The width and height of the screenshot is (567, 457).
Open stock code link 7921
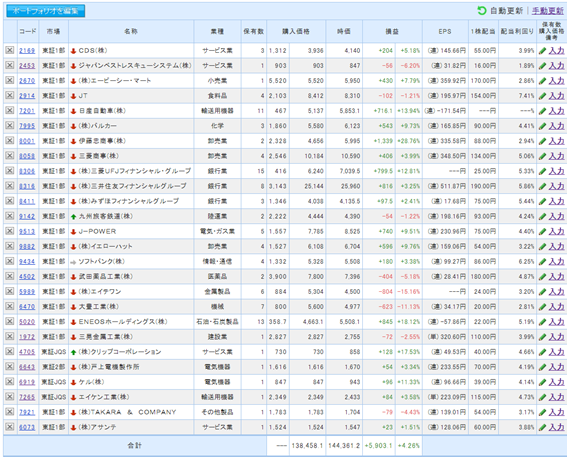pos(27,412)
